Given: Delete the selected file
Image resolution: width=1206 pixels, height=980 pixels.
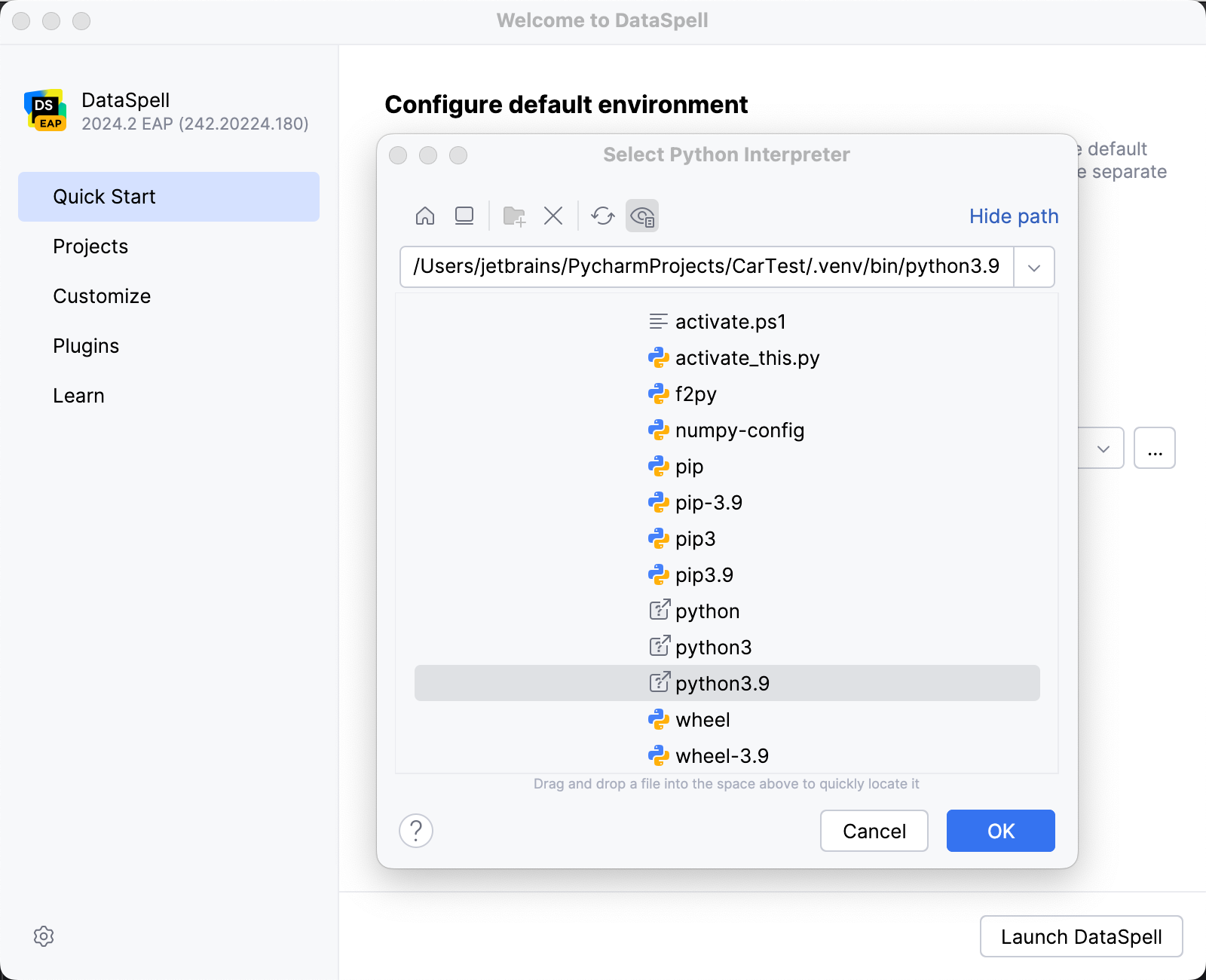Looking at the screenshot, I should tap(553, 216).
